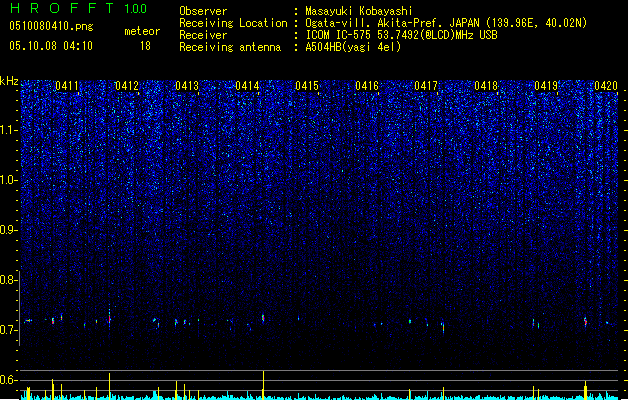The height and width of the screenshot is (400, 629).
Task: Click the Observer field label
Action: point(203,11)
